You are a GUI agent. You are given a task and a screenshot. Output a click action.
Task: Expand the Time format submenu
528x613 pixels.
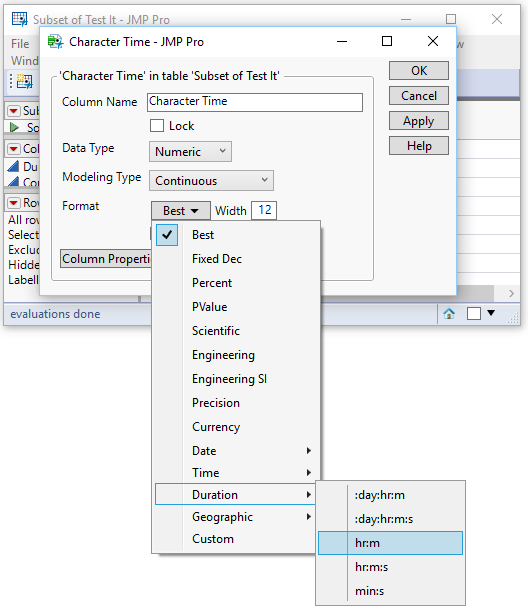(236, 473)
